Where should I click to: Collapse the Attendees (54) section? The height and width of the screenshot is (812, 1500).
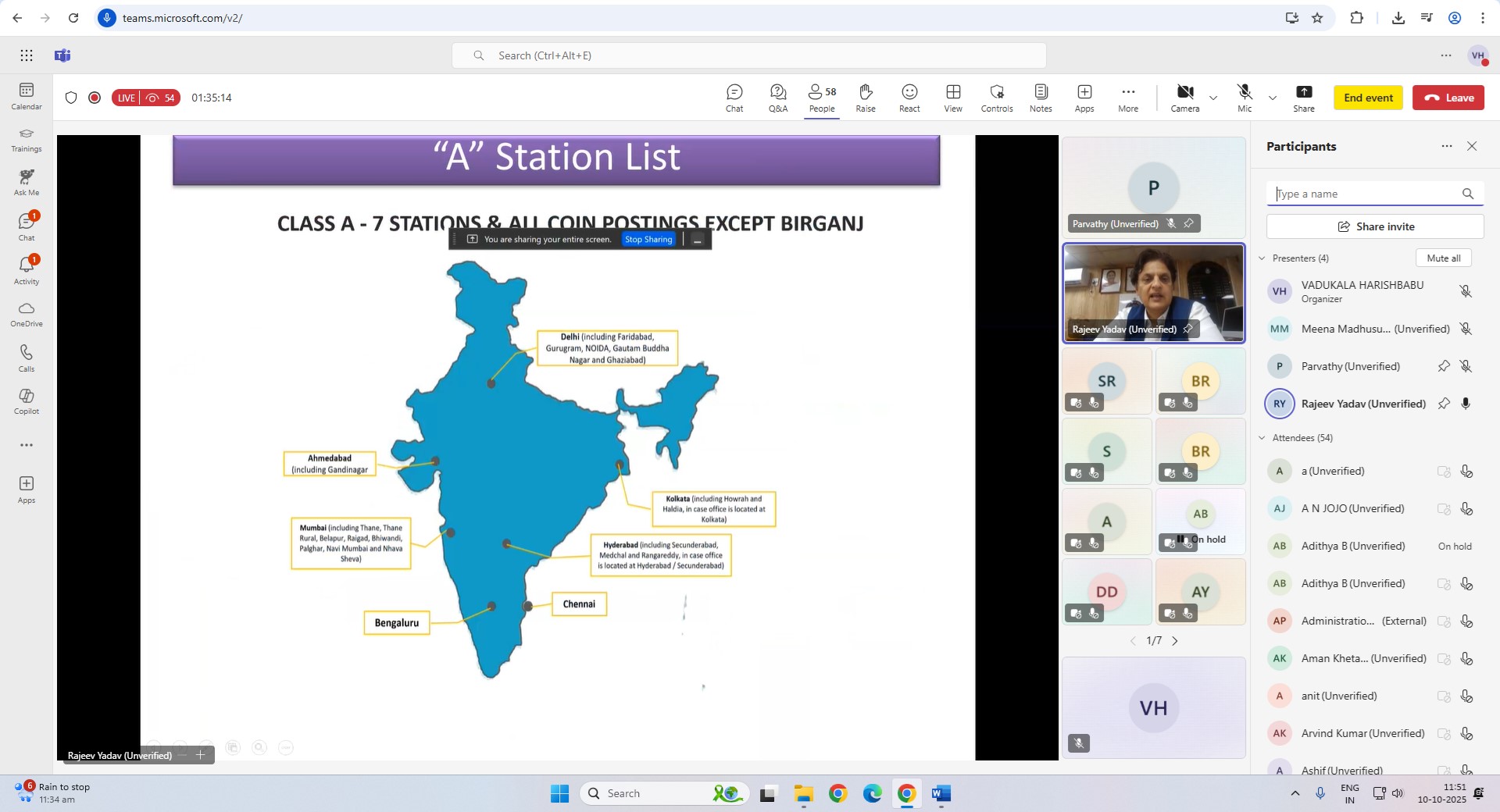point(1262,438)
